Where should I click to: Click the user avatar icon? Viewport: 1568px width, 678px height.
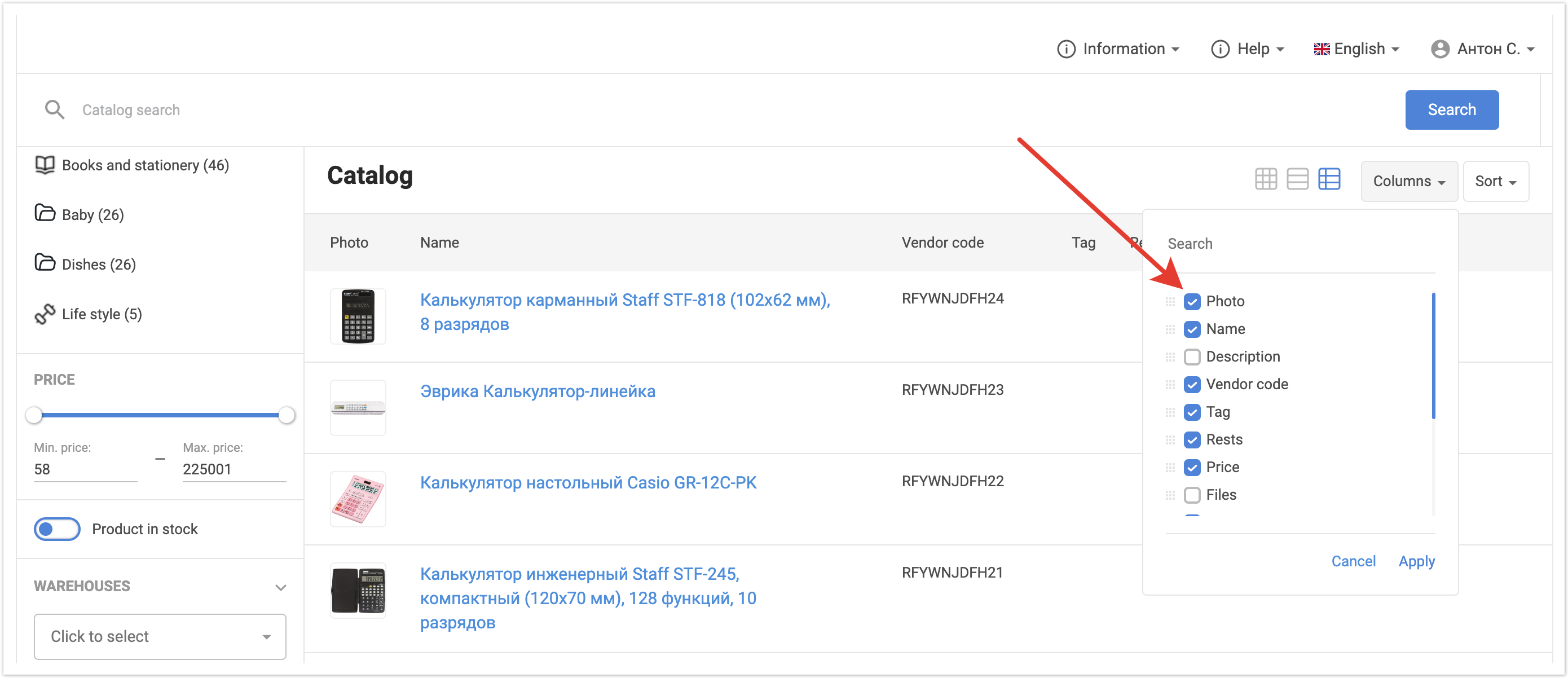click(1439, 49)
